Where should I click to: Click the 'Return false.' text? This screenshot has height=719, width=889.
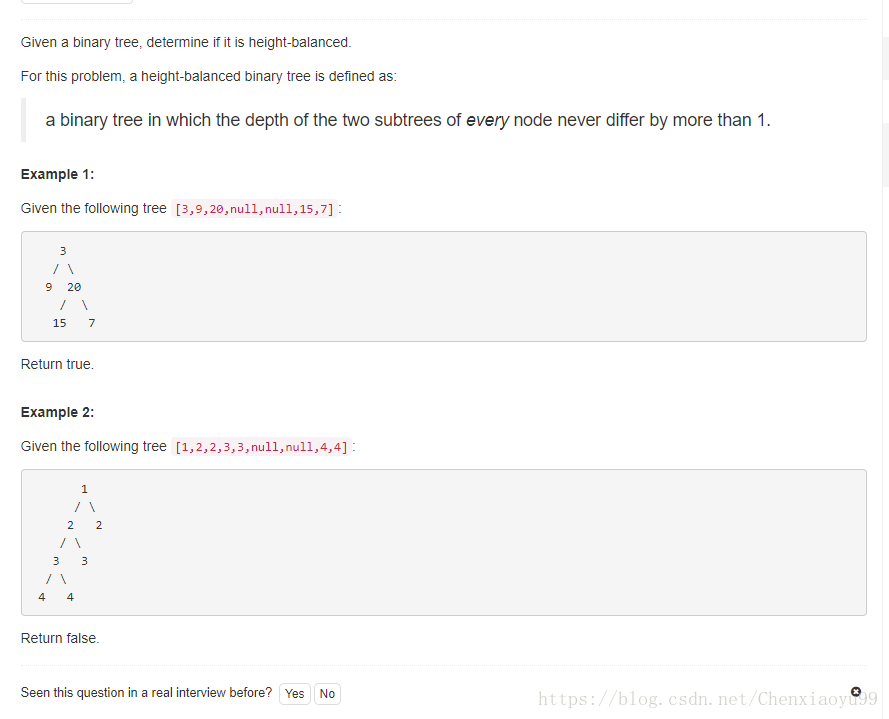point(60,638)
